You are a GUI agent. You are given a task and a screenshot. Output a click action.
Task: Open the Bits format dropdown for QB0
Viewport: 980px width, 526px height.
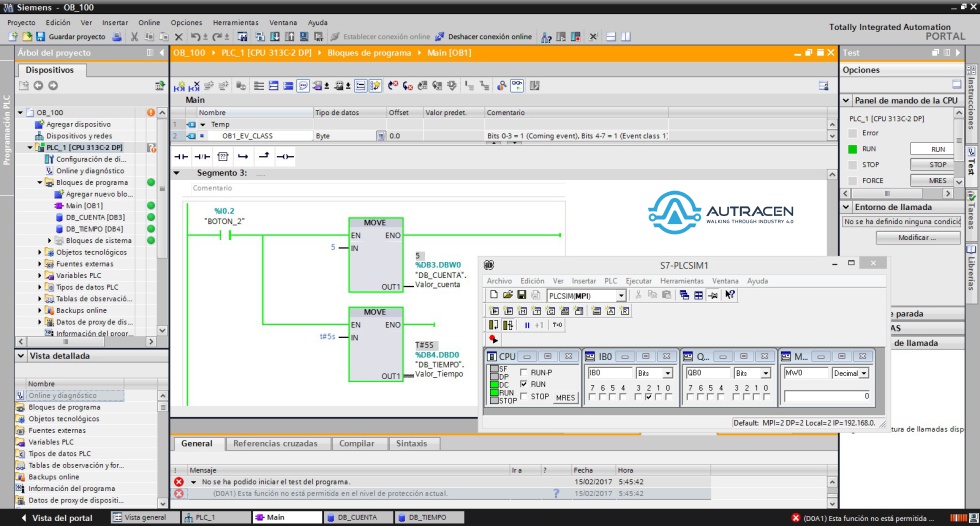pos(766,373)
